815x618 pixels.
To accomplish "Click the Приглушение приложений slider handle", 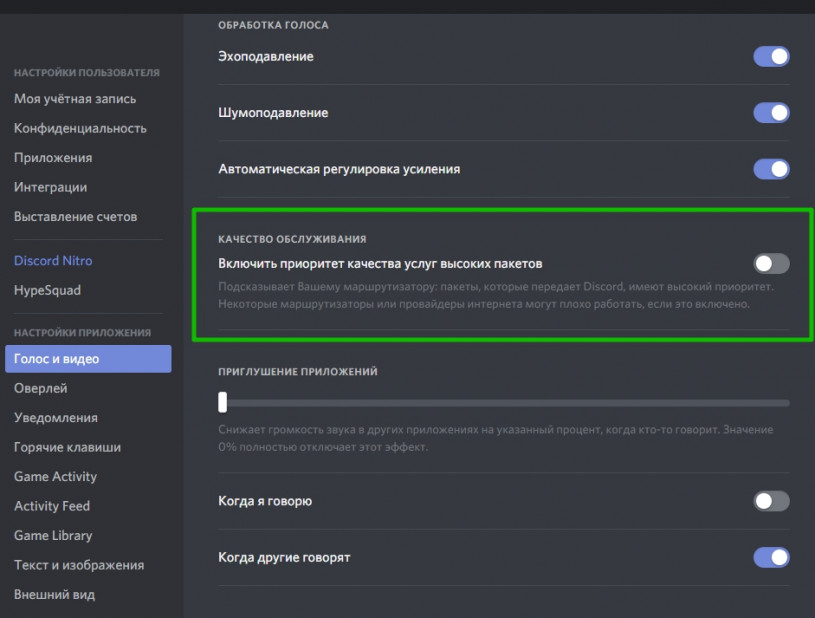I will click(223, 402).
